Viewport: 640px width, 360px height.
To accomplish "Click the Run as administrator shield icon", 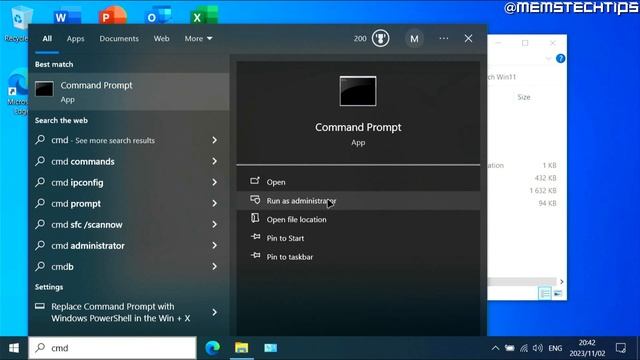I will [255, 200].
